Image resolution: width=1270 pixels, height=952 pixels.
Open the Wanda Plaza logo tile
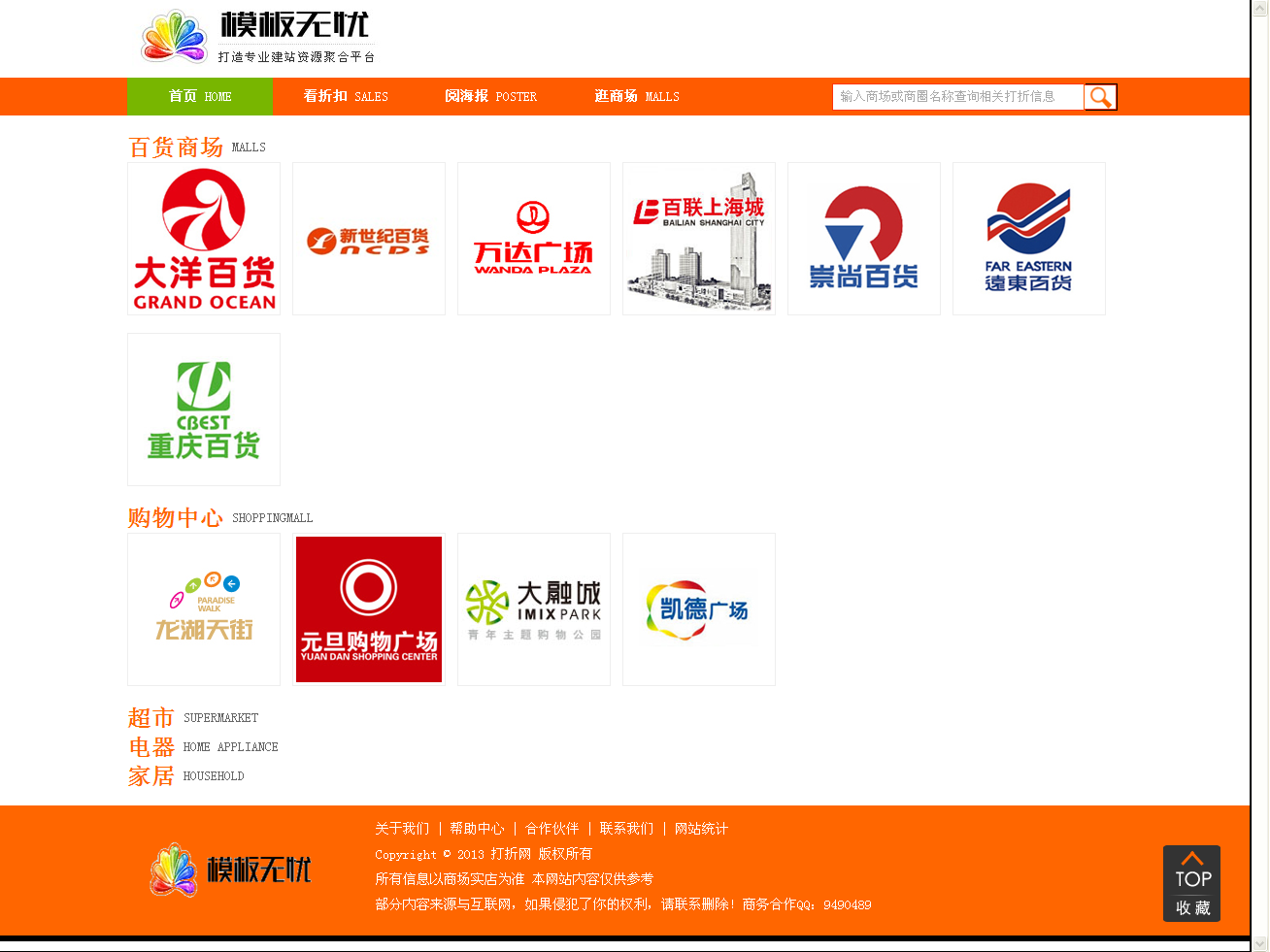[534, 239]
